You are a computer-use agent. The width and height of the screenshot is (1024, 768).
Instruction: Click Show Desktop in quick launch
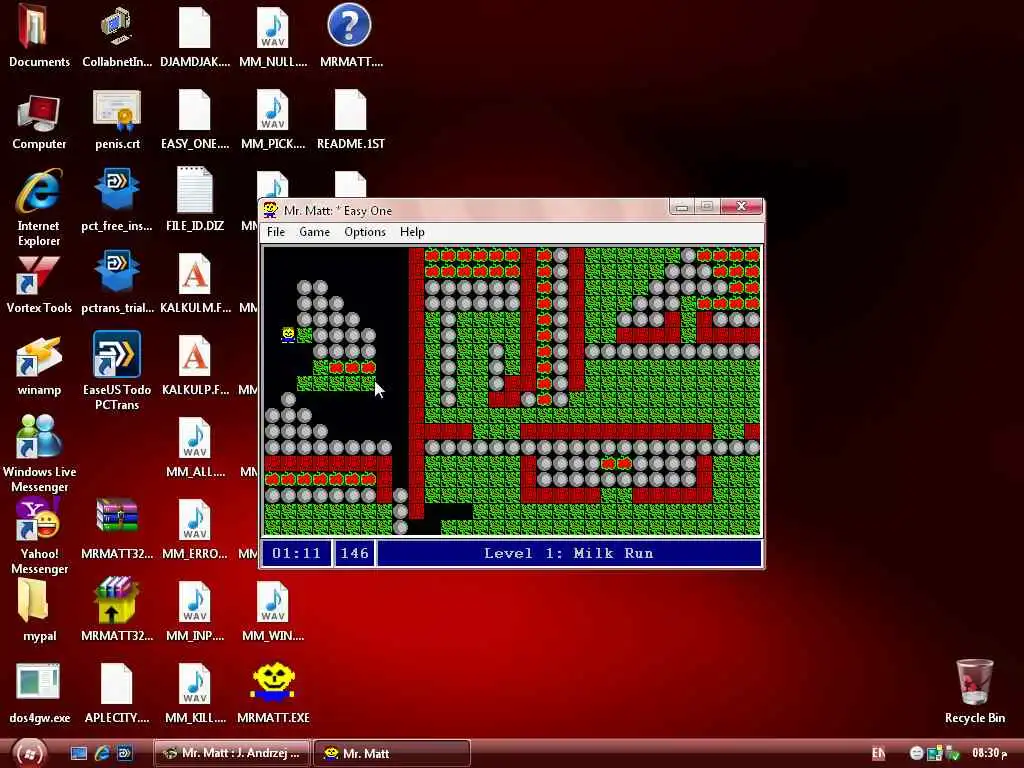[x=79, y=753]
